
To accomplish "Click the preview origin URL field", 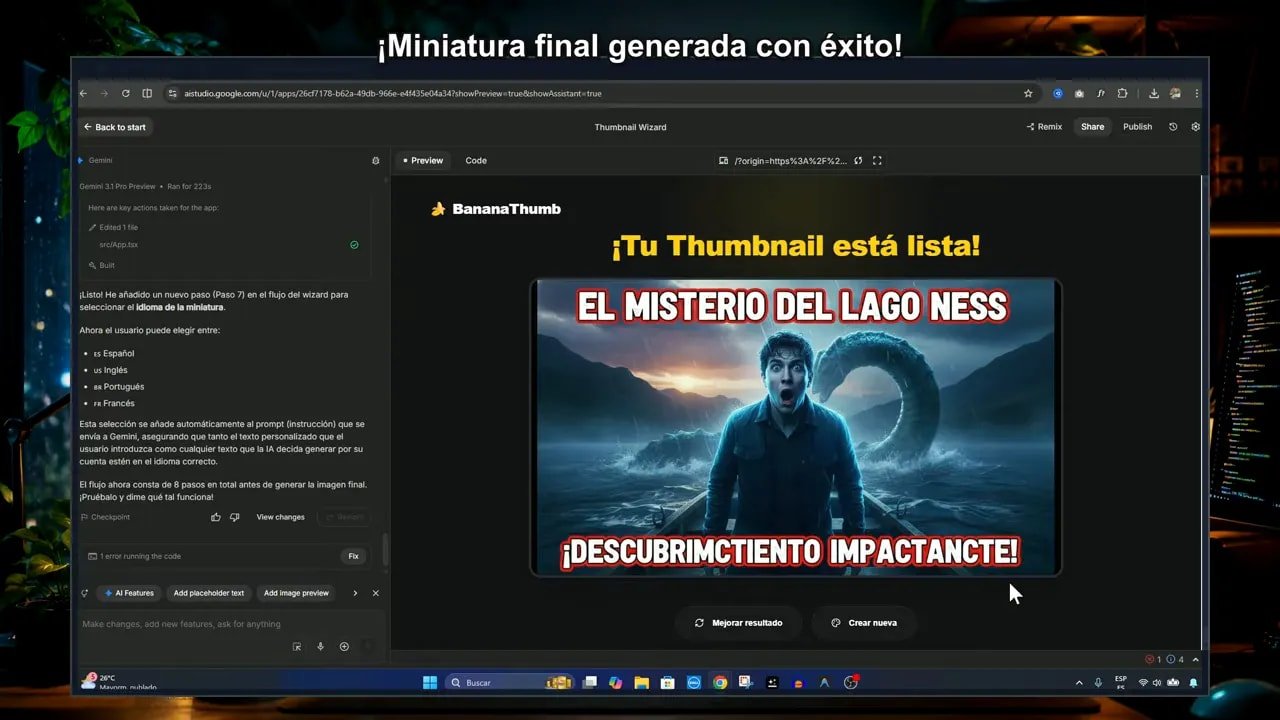I will [790, 160].
